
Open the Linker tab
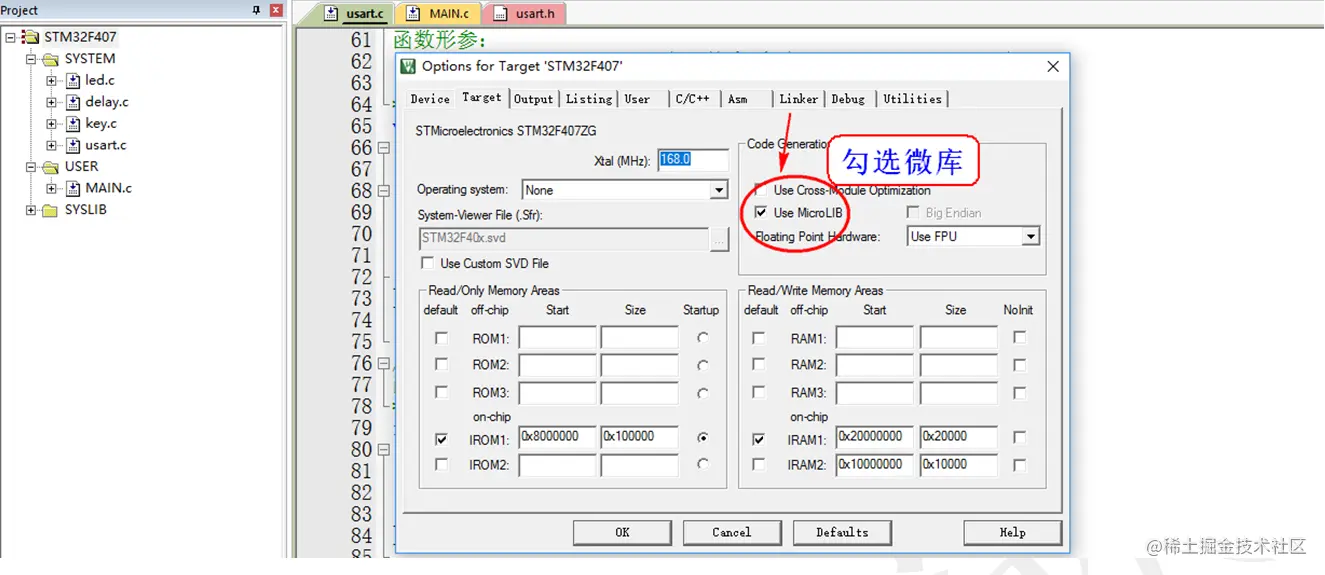799,99
